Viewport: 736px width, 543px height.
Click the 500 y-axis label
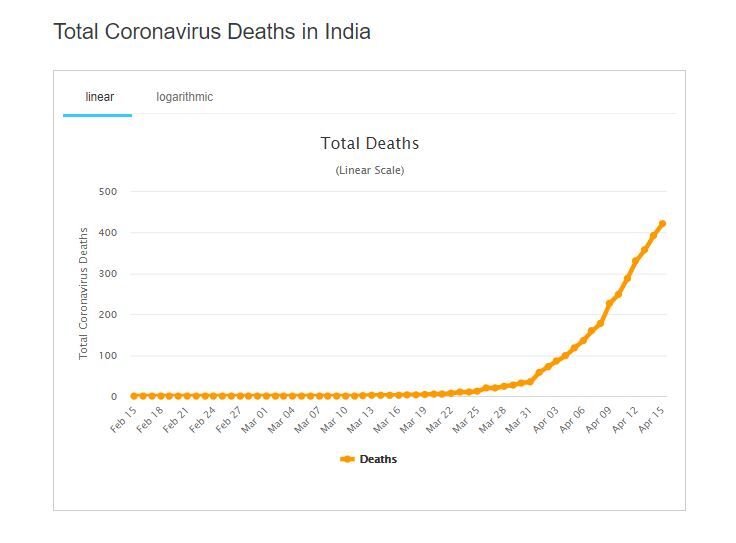(107, 191)
